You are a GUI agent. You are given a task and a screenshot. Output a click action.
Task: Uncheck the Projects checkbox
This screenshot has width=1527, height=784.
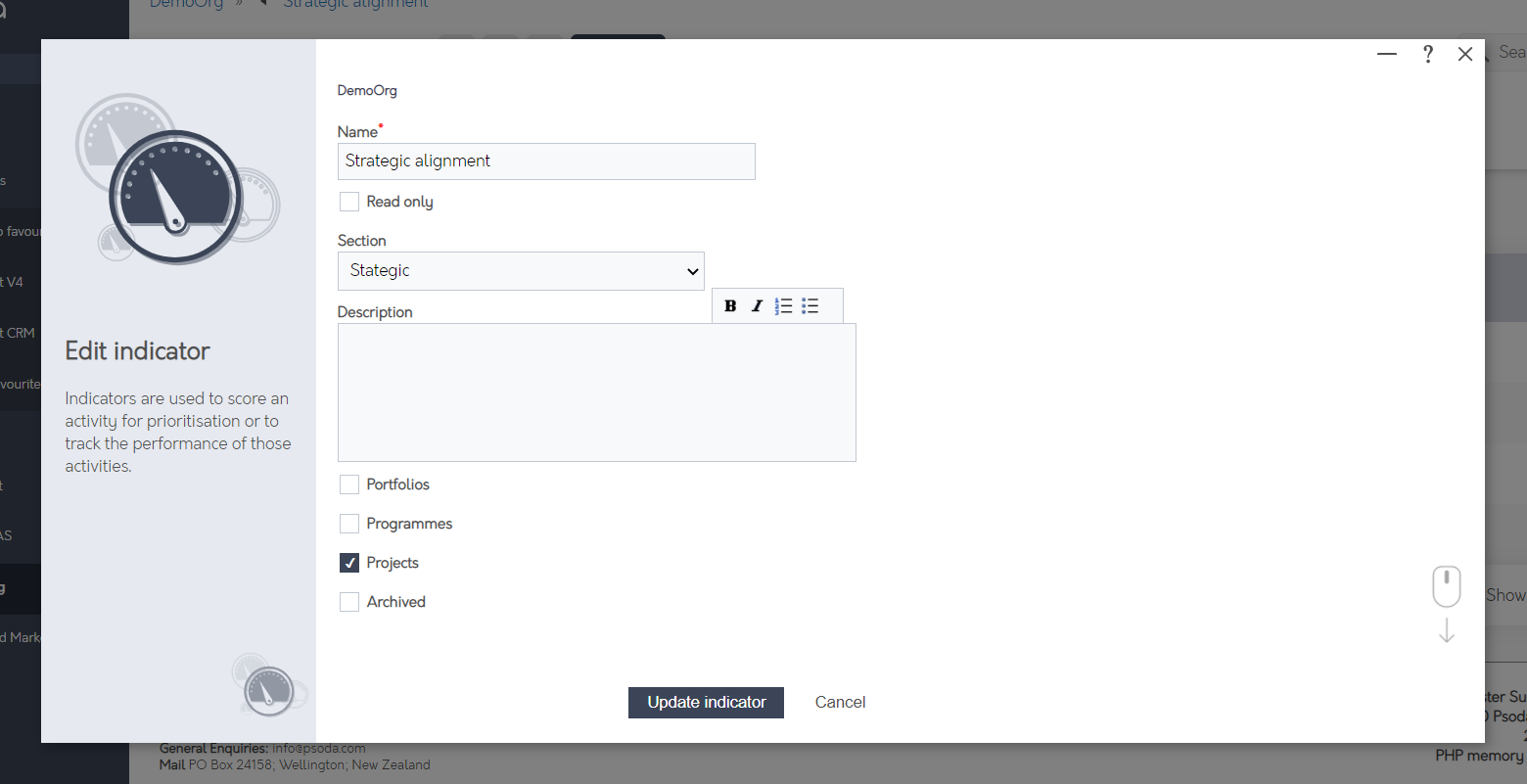(349, 562)
